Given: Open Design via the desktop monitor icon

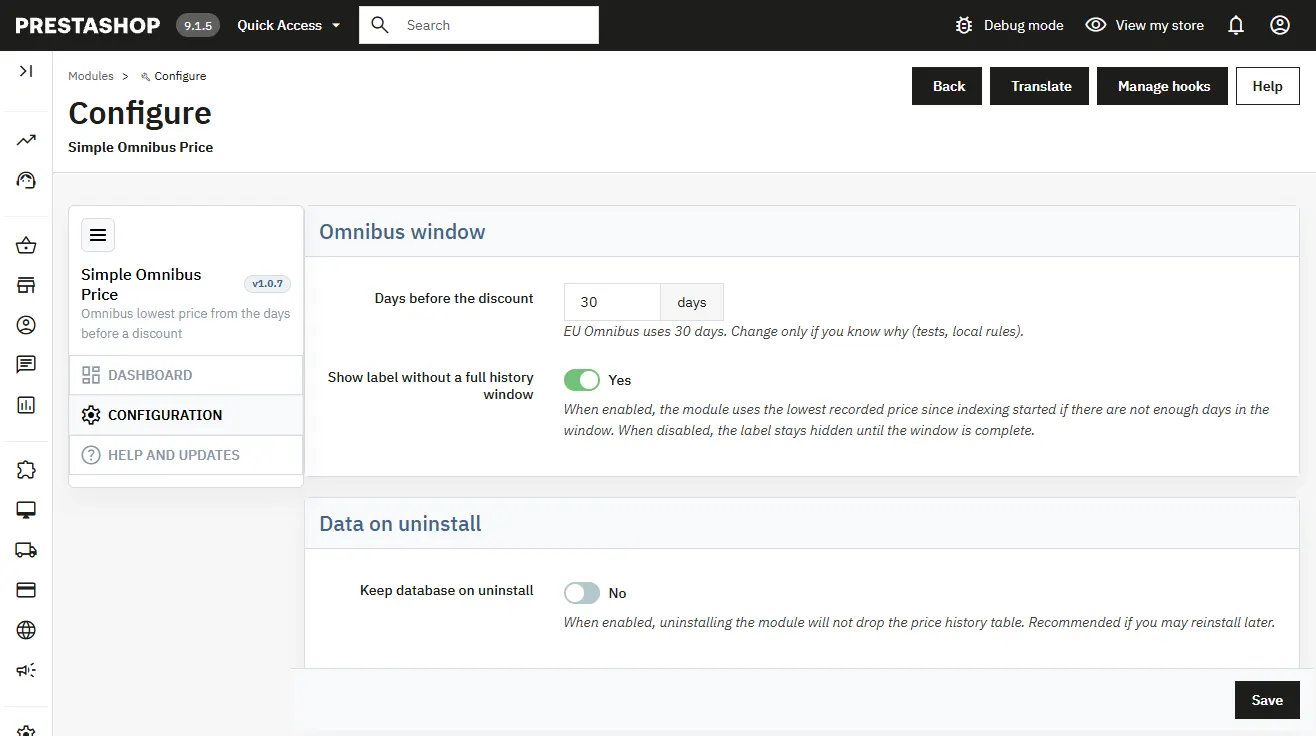Looking at the screenshot, I should click(x=26, y=510).
